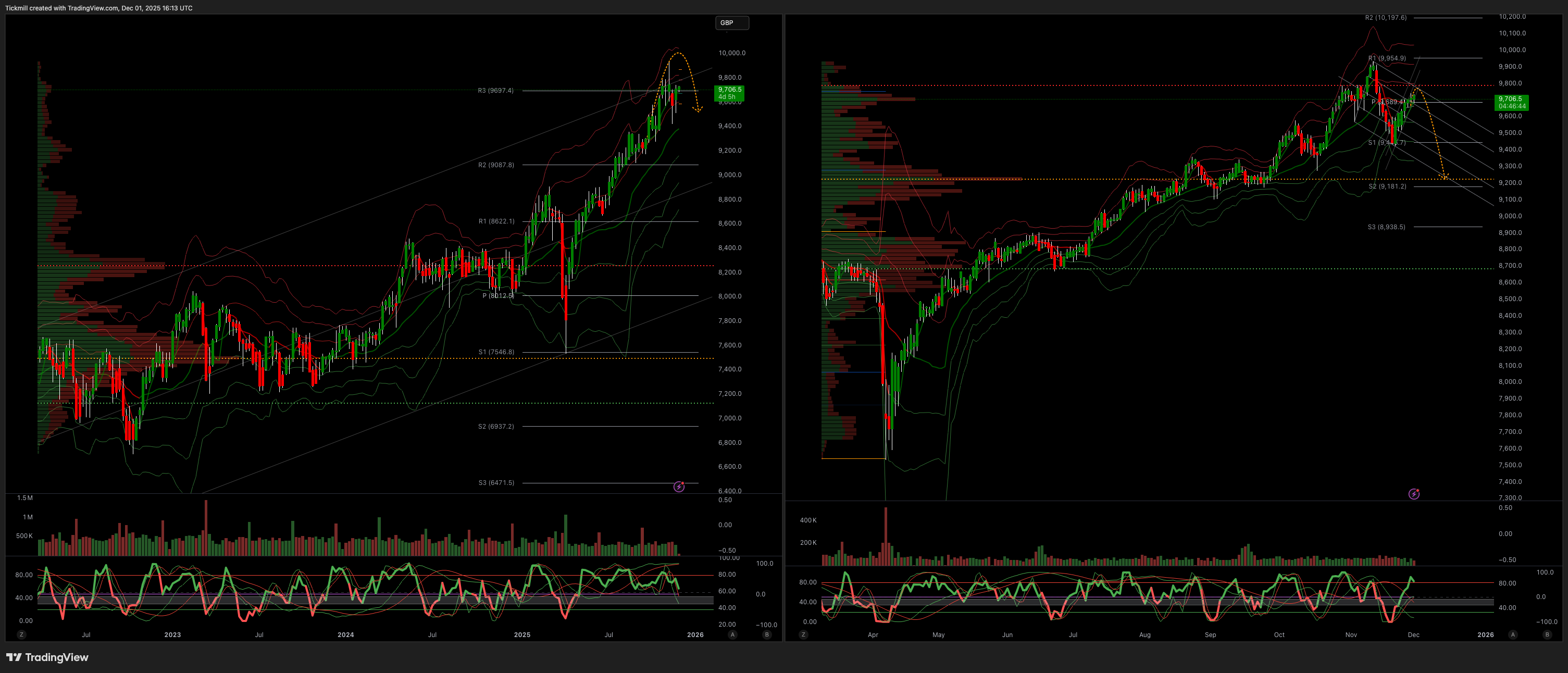Viewport: 1568px width, 673px height.
Task: Click the A scale icon on the right time axis
Action: [x=1513, y=634]
